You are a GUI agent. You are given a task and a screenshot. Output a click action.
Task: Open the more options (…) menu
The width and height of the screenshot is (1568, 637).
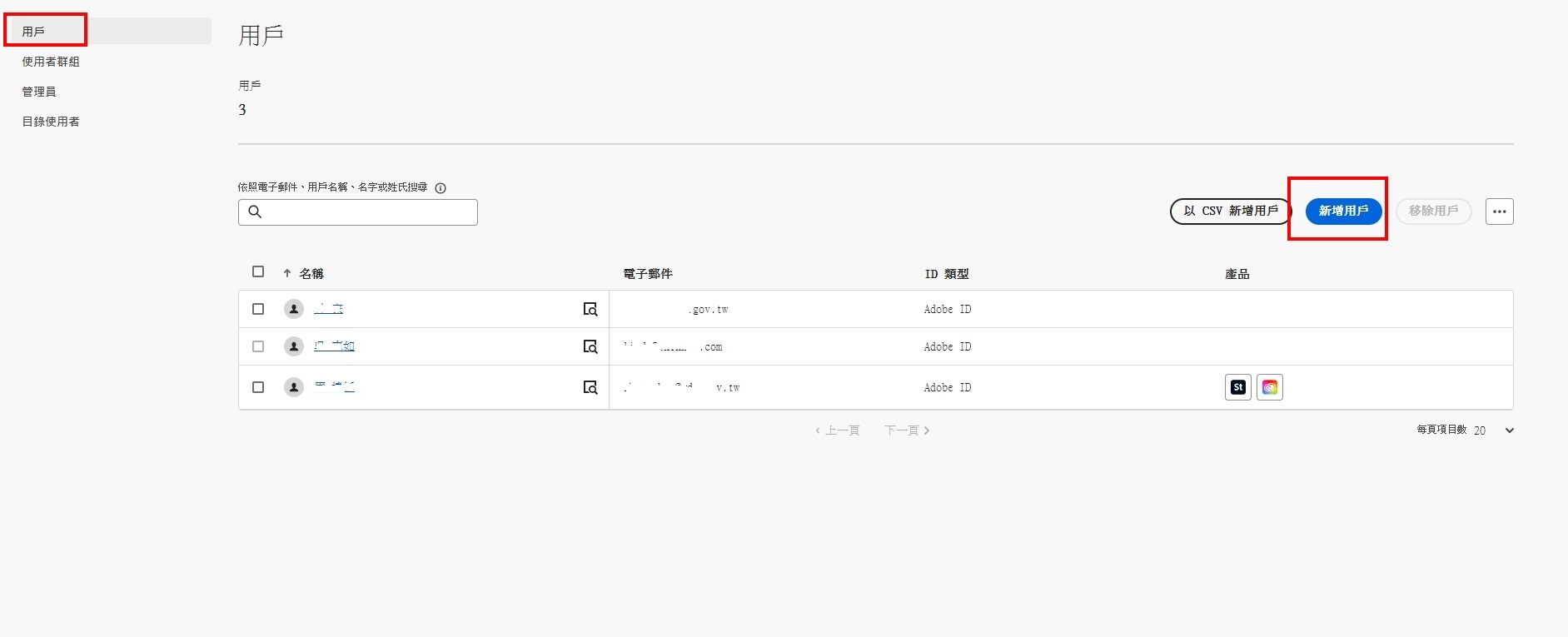(1499, 212)
